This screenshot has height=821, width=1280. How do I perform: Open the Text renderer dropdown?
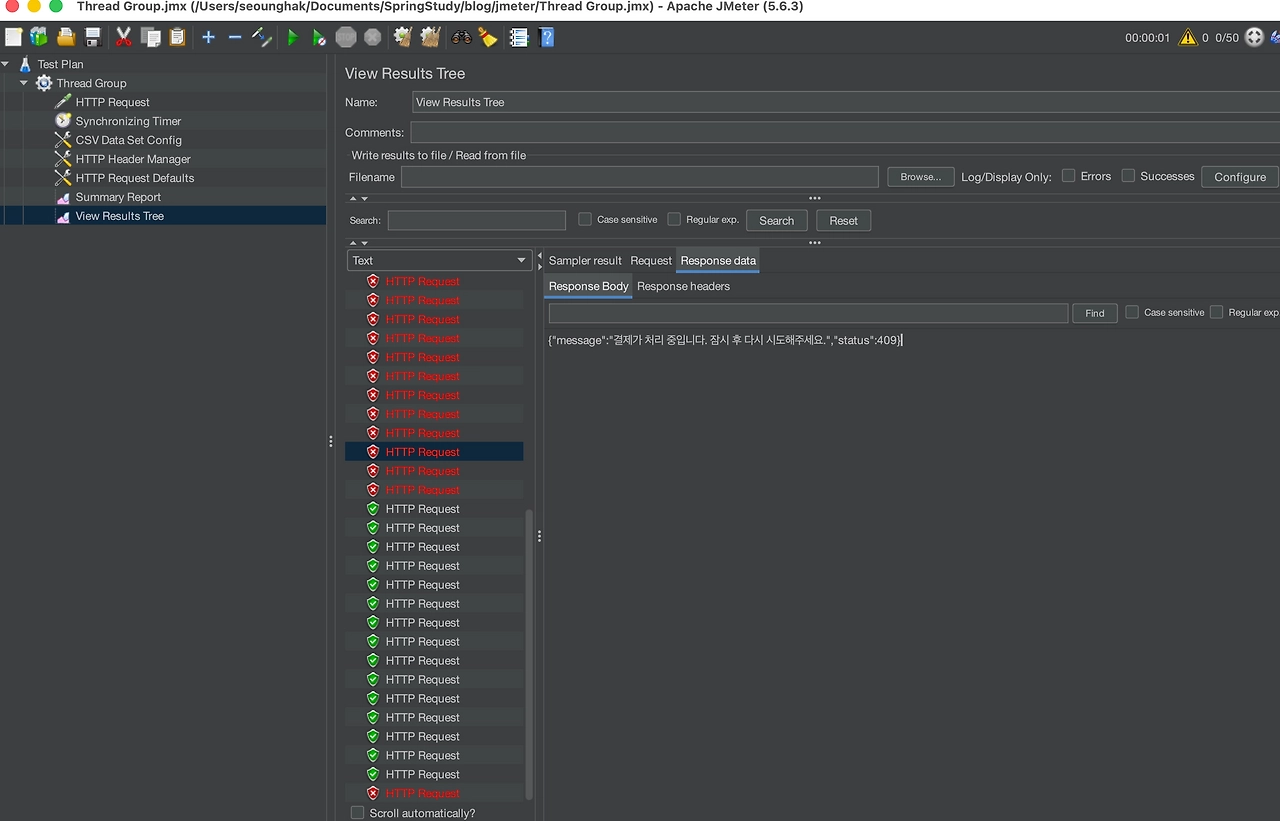pos(439,260)
